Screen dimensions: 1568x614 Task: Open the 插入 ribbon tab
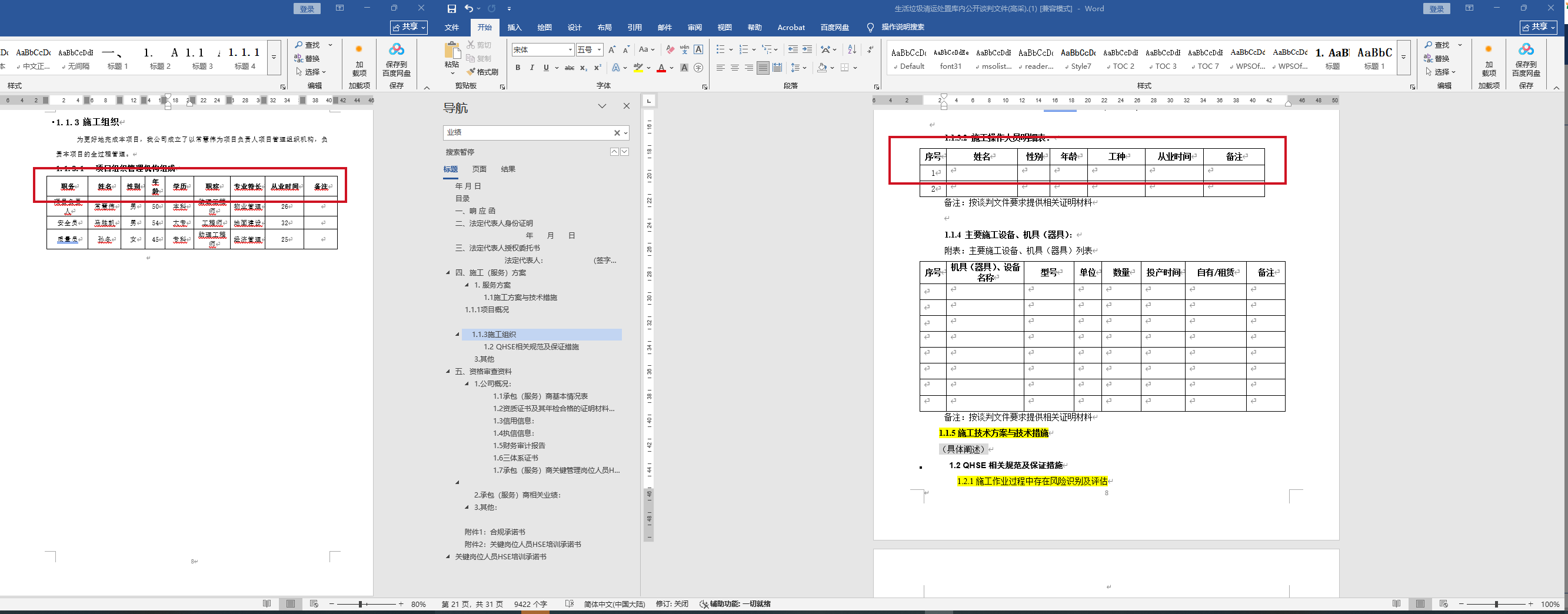[514, 28]
